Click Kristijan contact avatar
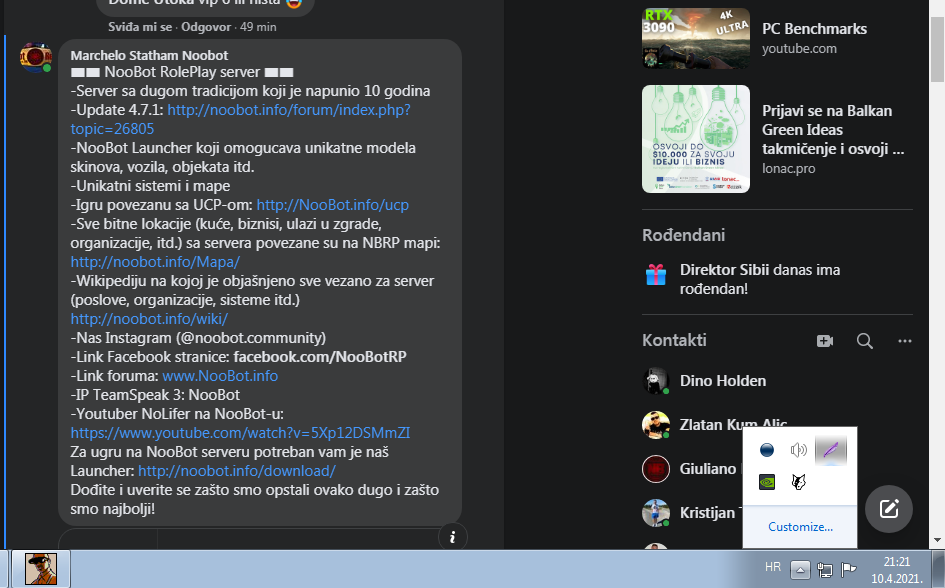 pos(656,513)
